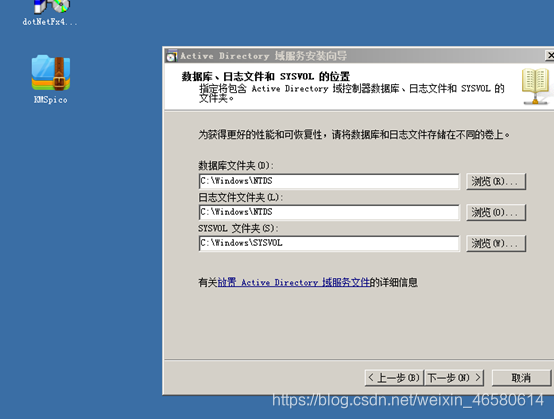
Task: Close the Active Directory wizard window
Action: point(549,55)
